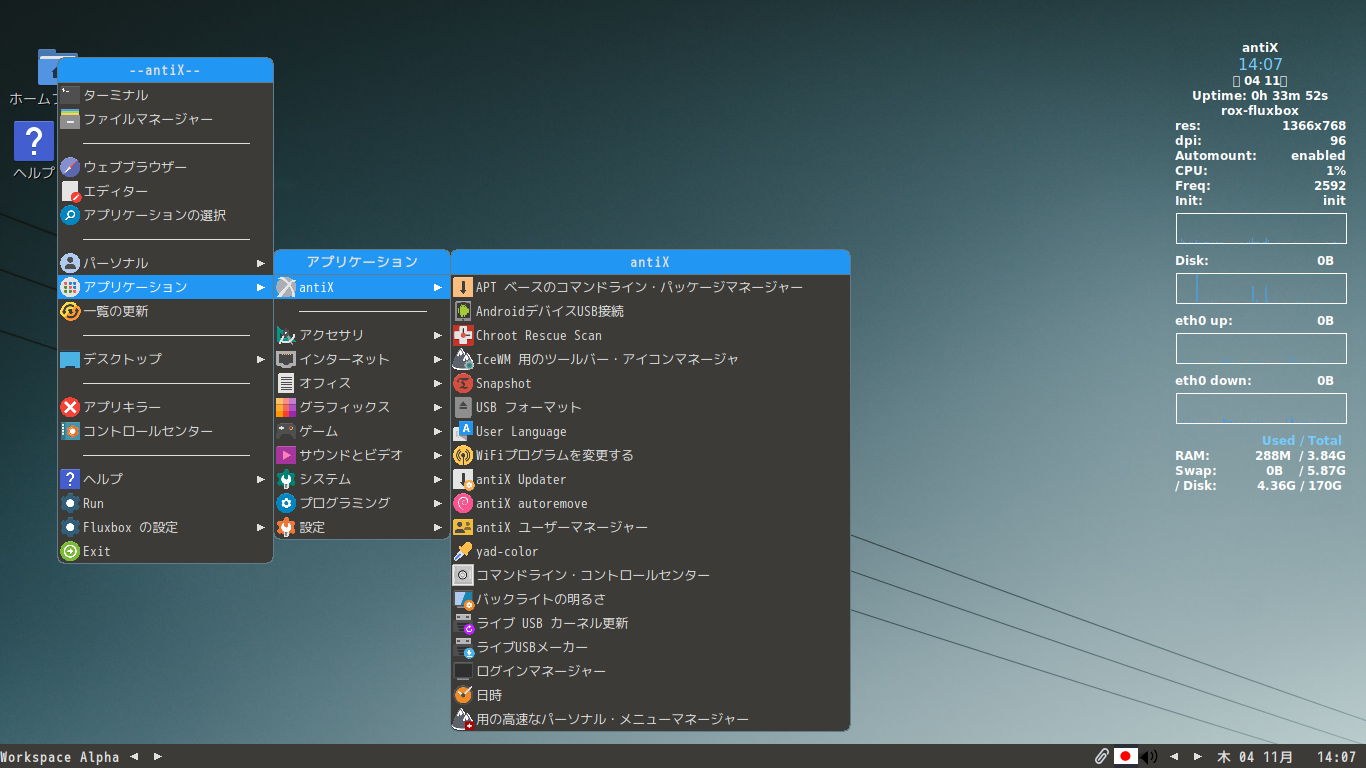Click the terminal icon beside ターミナル
The width and height of the screenshot is (1366, 768).
coord(70,95)
